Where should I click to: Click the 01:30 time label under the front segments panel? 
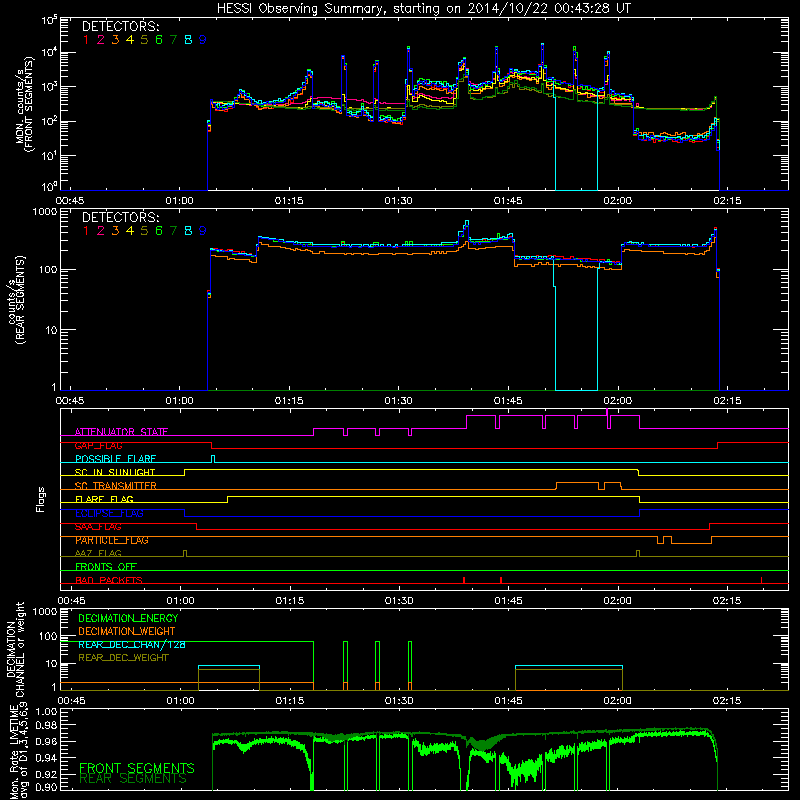pos(398,201)
